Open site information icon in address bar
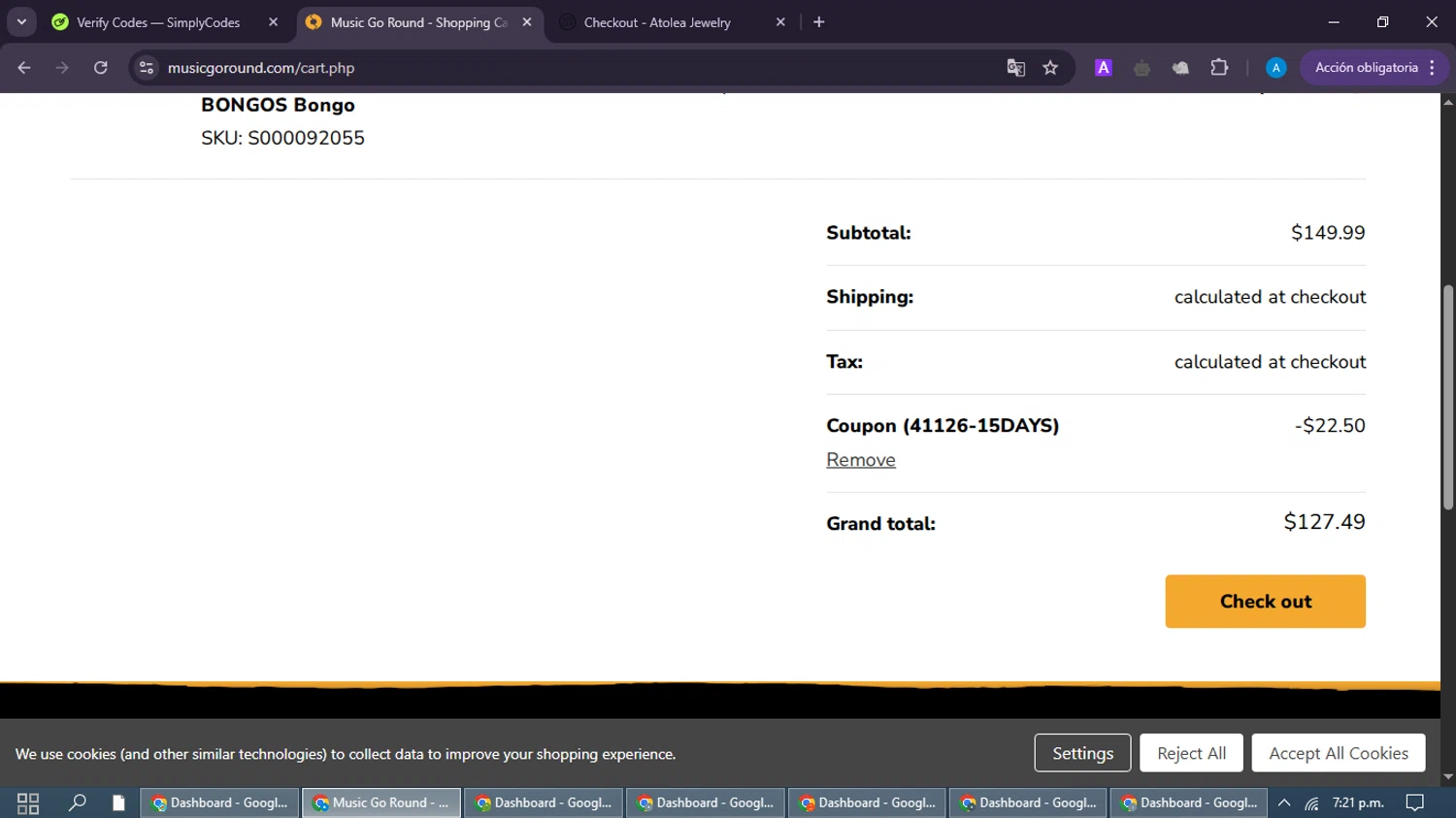Screen dimensions: 1456x818 tap(147, 68)
